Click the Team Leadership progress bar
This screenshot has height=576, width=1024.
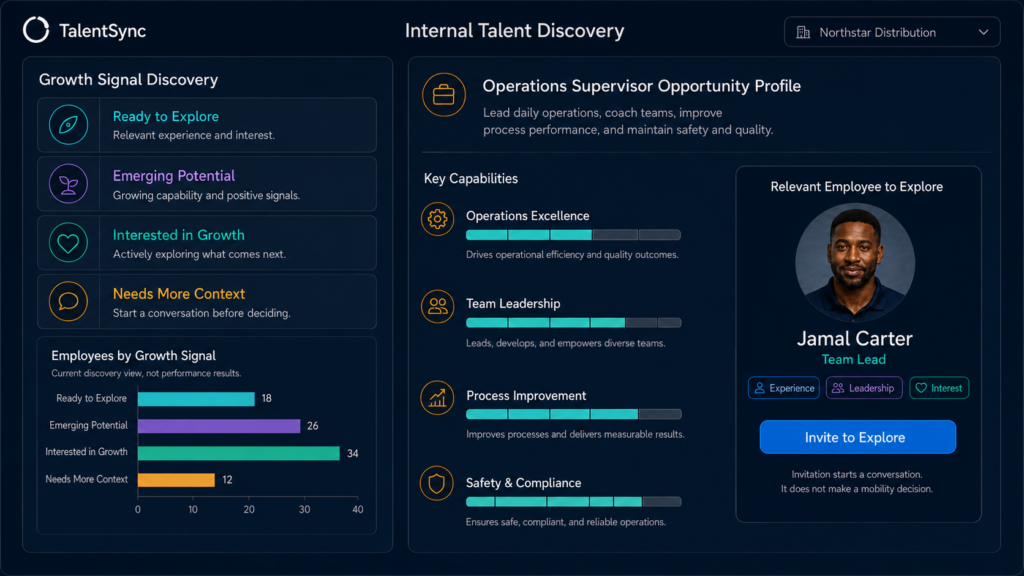pos(573,323)
